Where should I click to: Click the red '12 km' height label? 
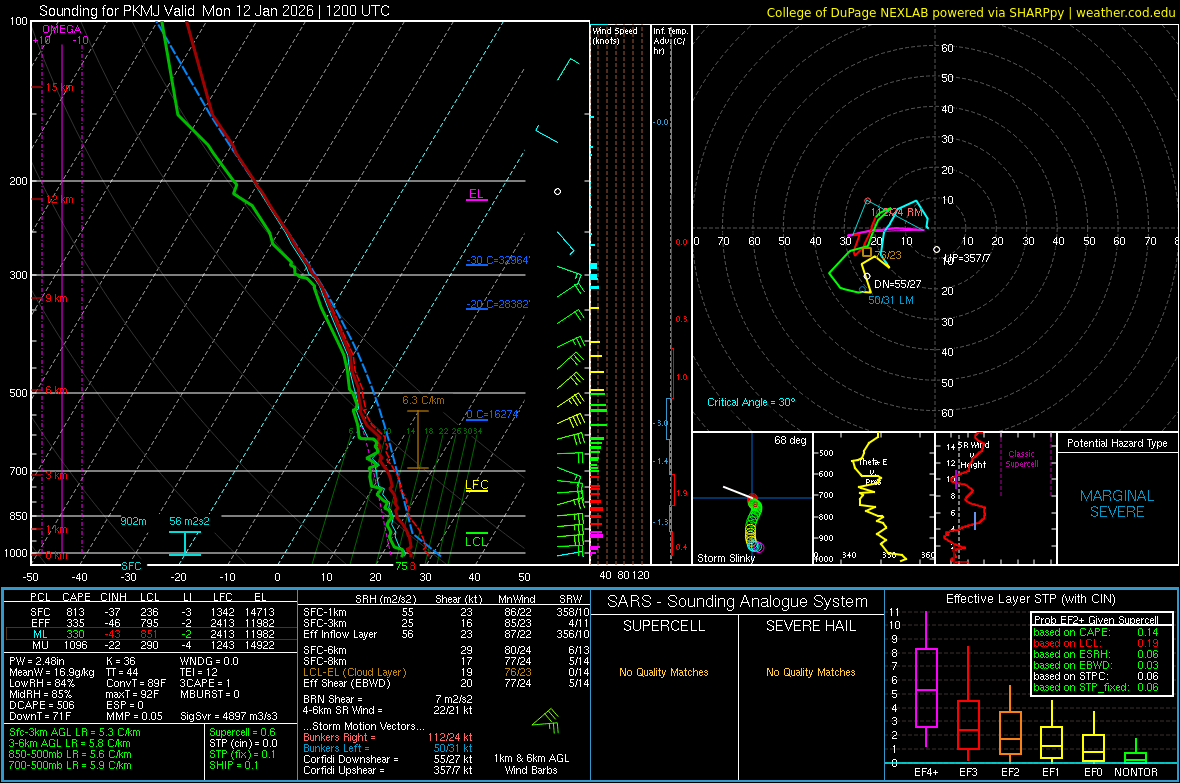(x=59, y=200)
